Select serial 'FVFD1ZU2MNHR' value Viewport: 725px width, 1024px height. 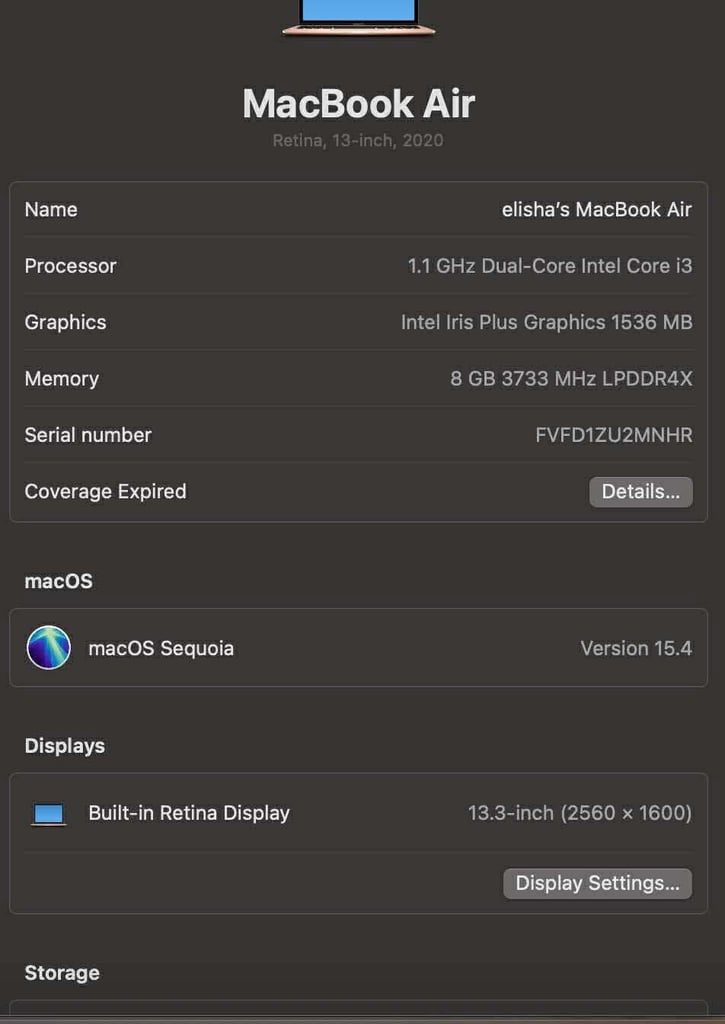tap(614, 435)
